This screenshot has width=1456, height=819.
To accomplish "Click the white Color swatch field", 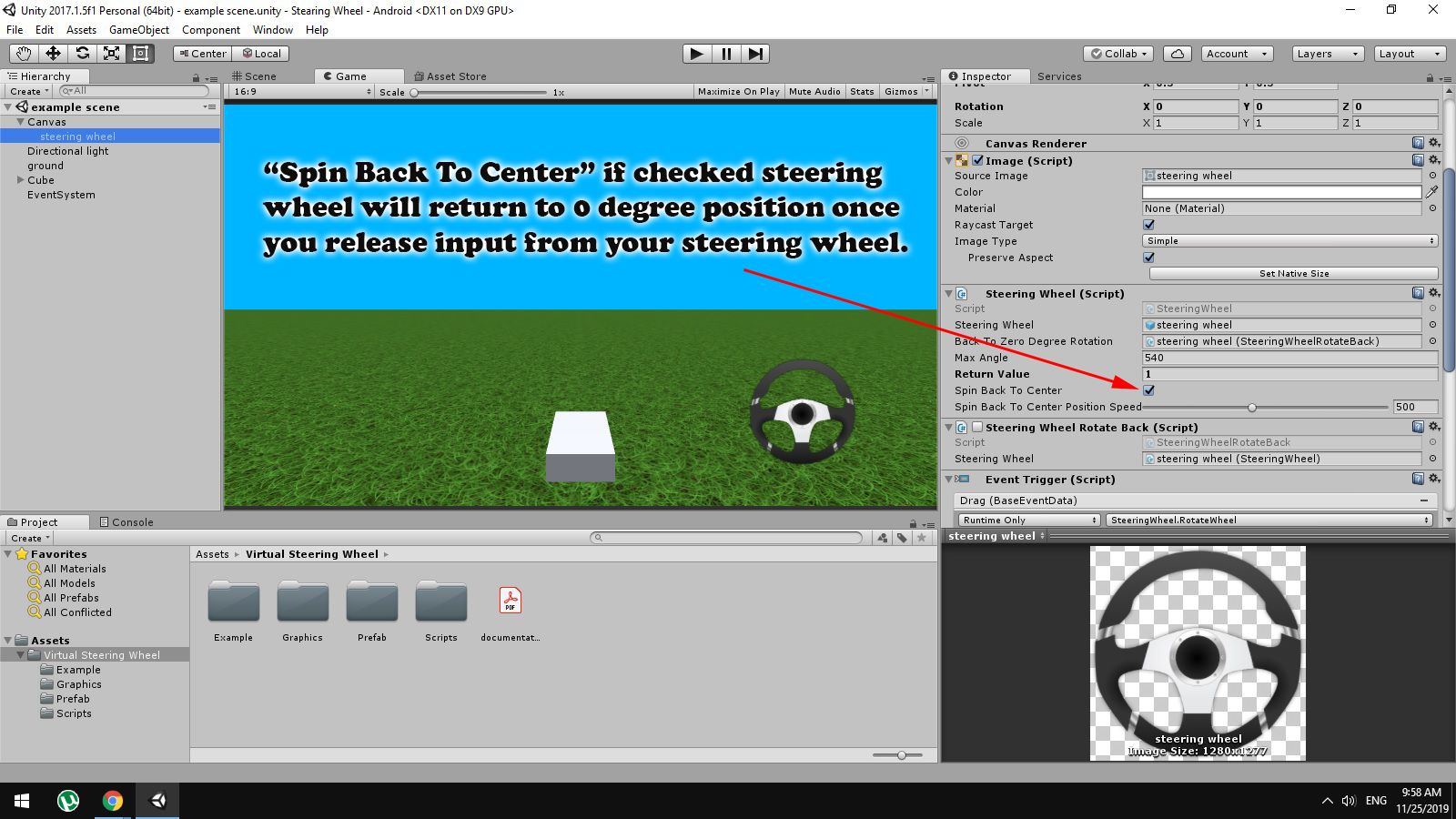I will 1282,192.
